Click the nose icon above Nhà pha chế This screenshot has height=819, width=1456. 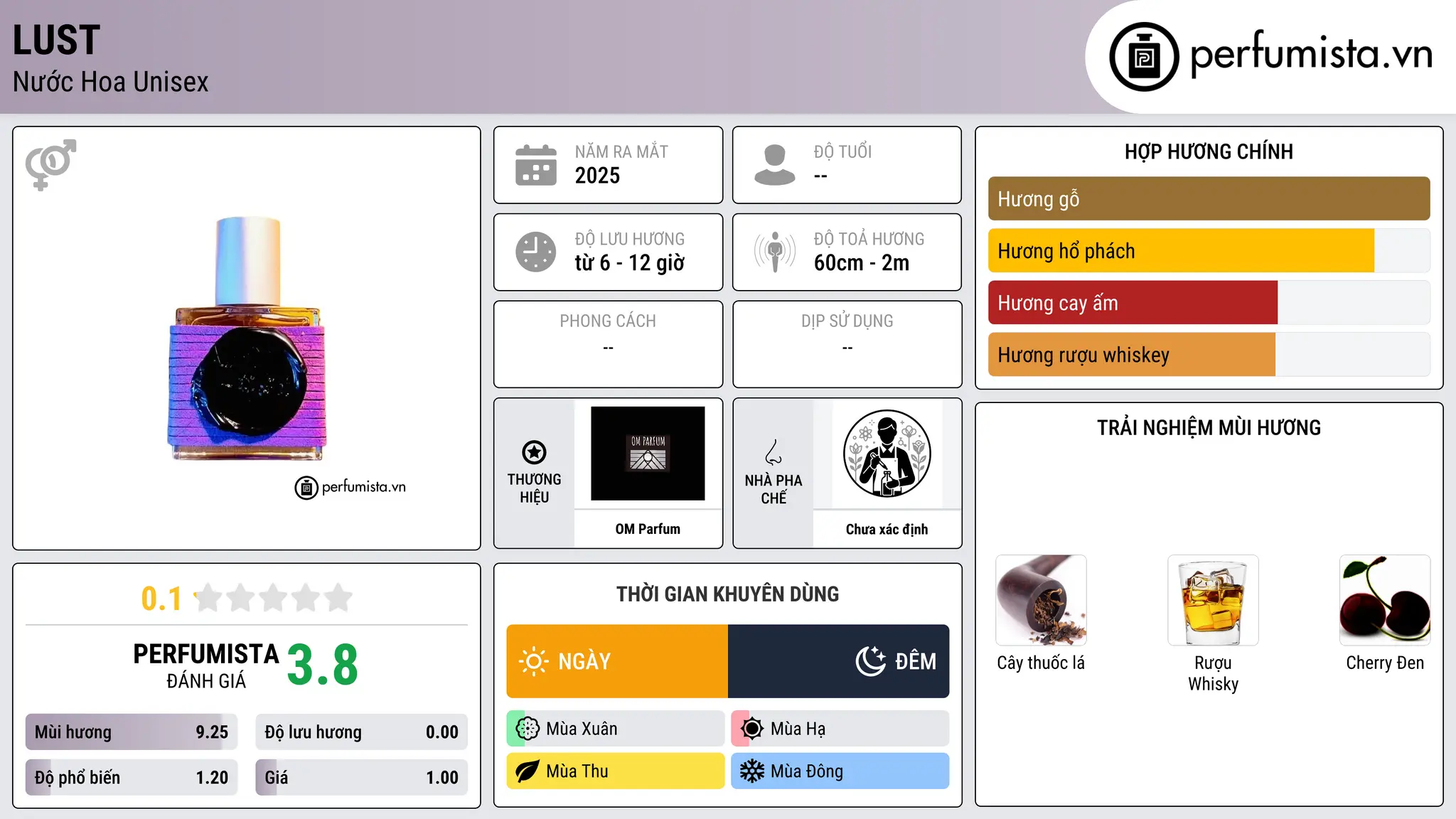773,452
